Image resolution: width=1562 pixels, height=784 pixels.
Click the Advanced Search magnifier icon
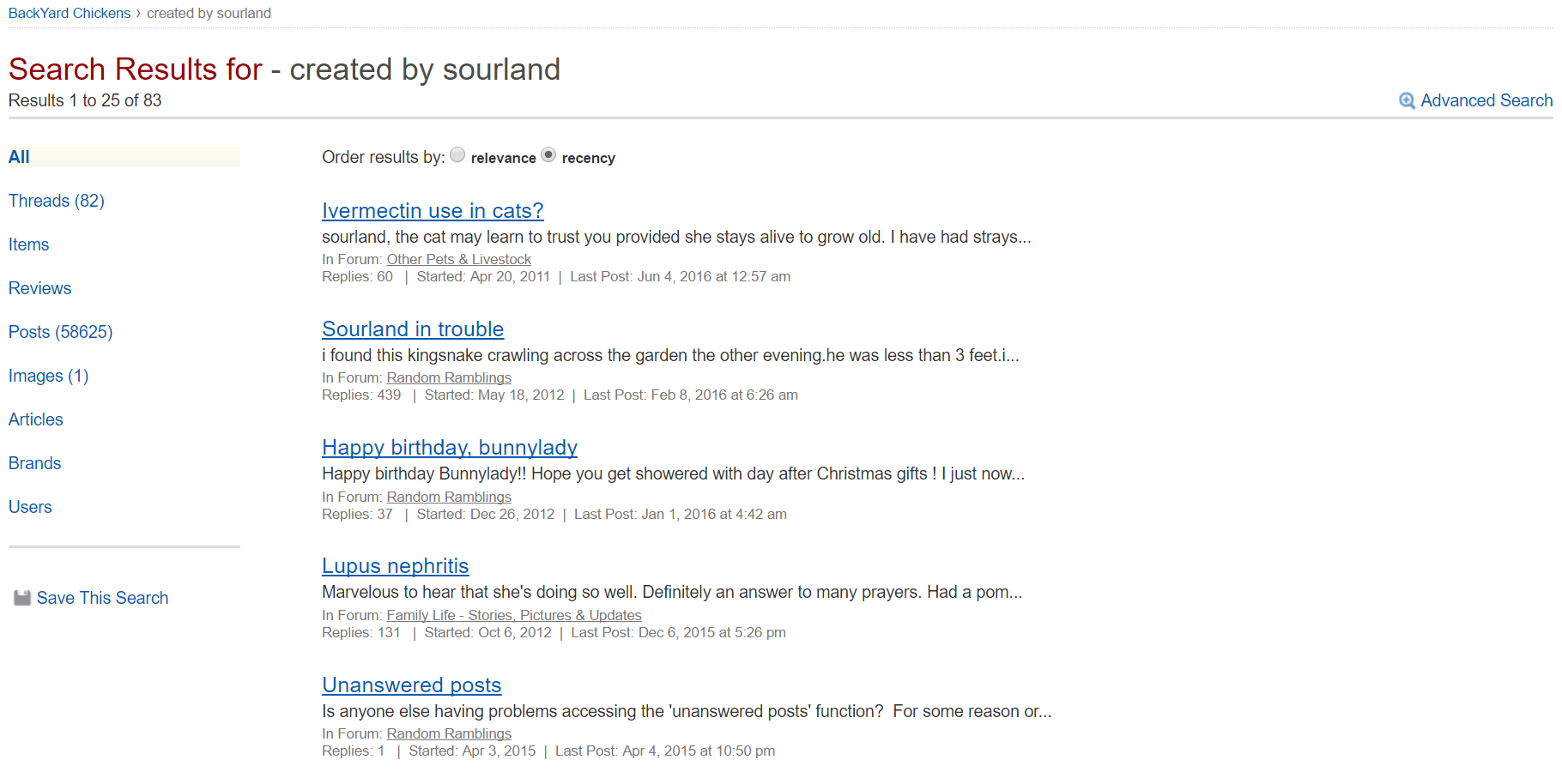[x=1407, y=101]
